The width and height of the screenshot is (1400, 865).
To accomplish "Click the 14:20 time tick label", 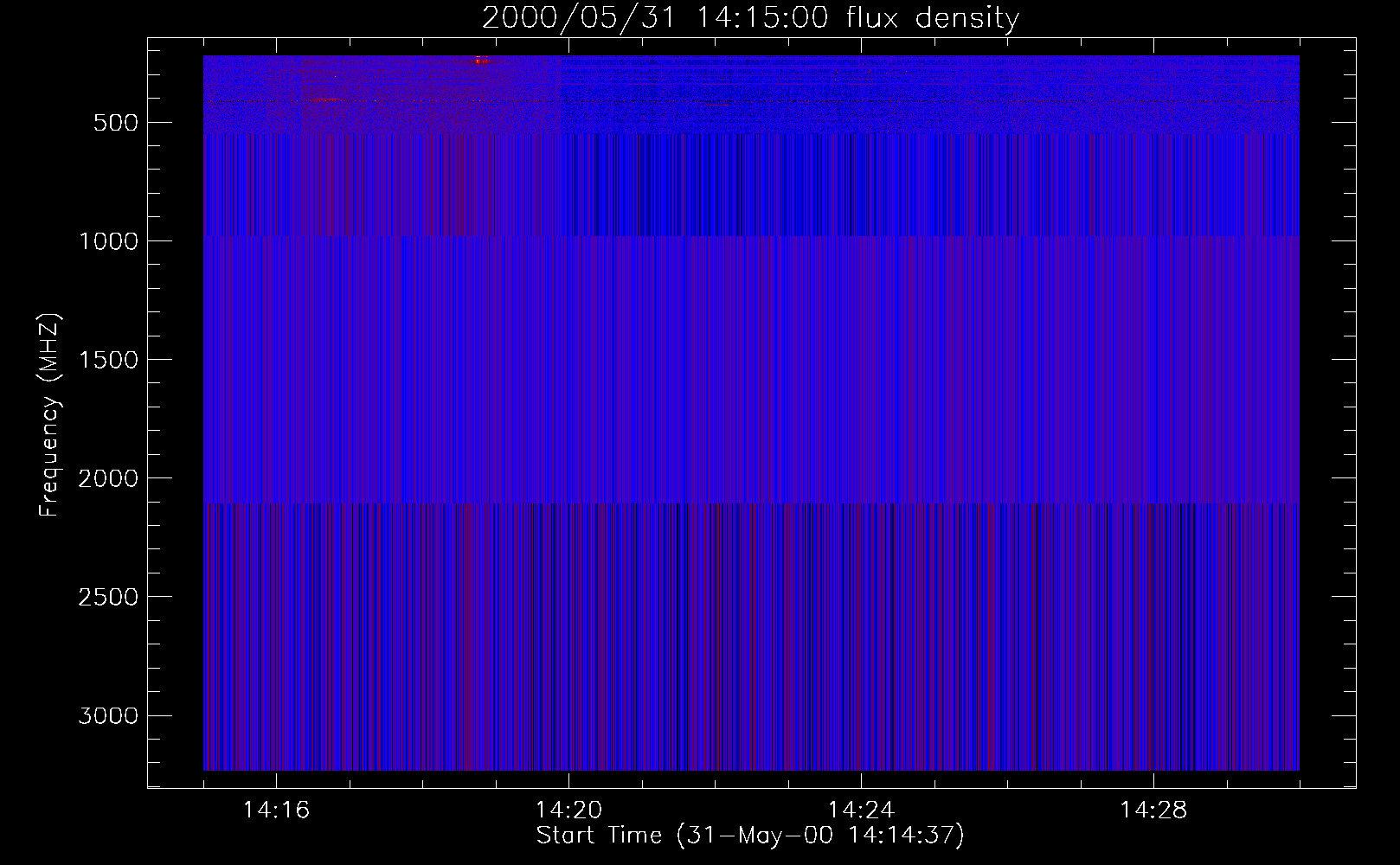I will point(568,810).
